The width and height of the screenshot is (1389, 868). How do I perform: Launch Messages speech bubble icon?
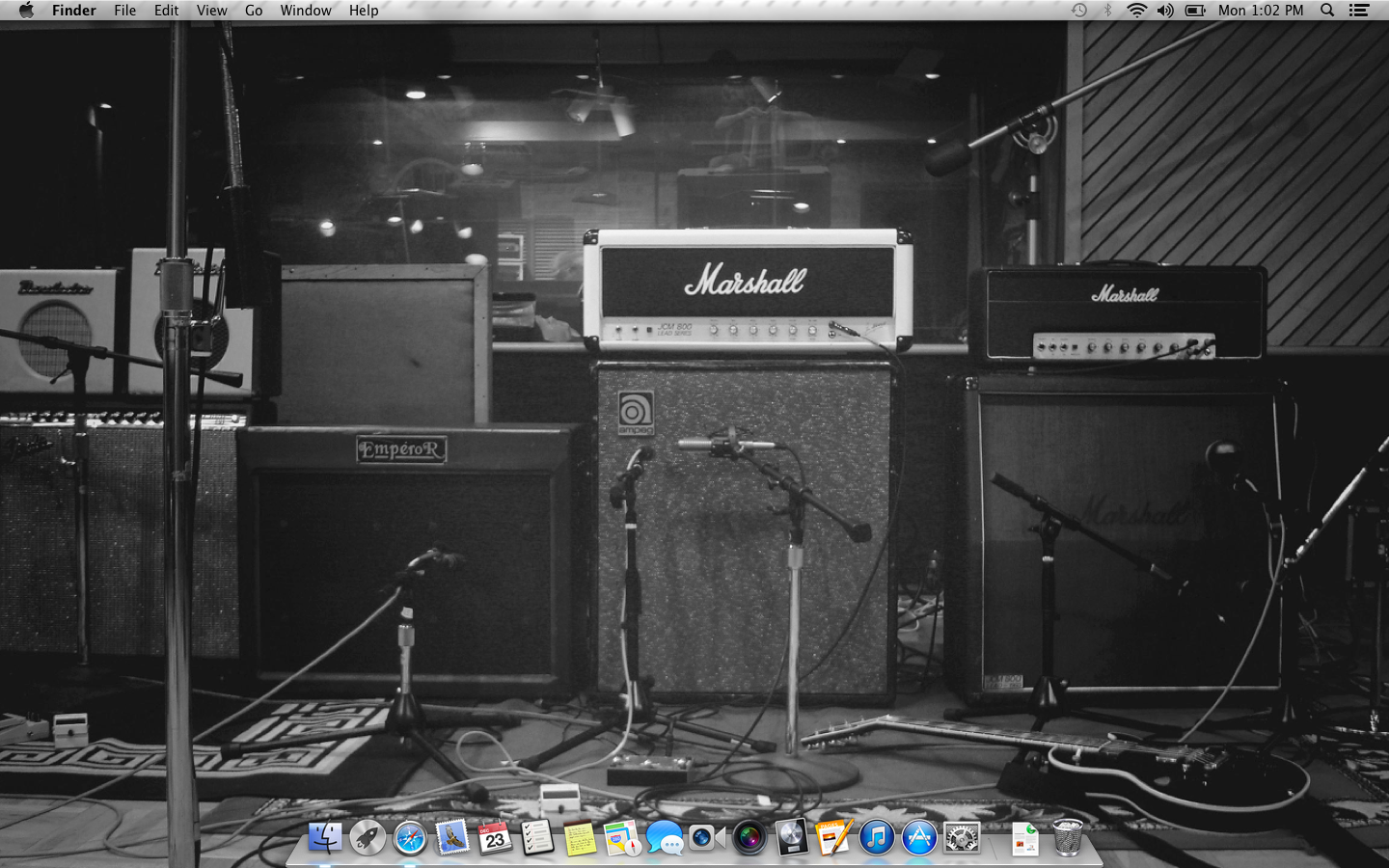[x=665, y=837]
